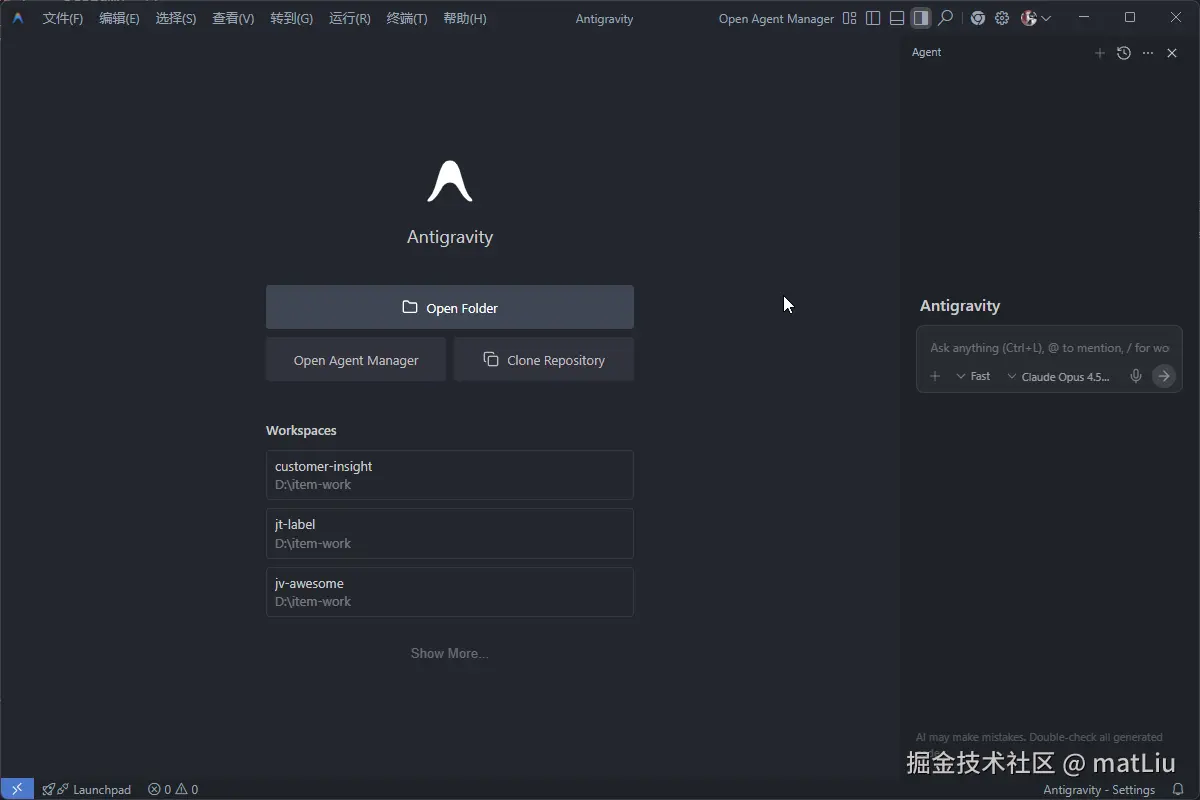Click the microphone voice input icon
This screenshot has width=1200, height=800.
pyautogui.click(x=1136, y=376)
